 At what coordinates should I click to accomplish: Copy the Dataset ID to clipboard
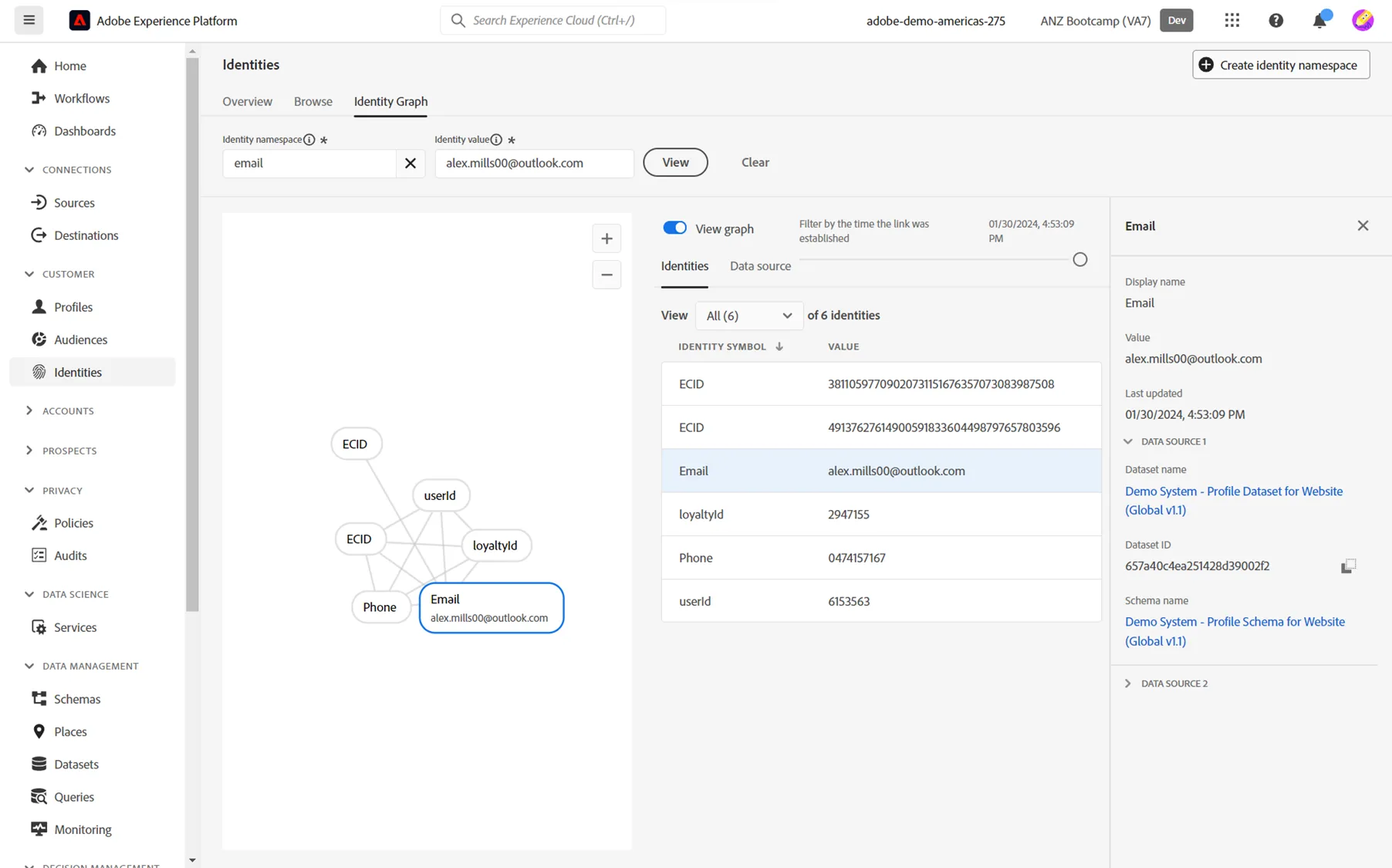point(1348,566)
